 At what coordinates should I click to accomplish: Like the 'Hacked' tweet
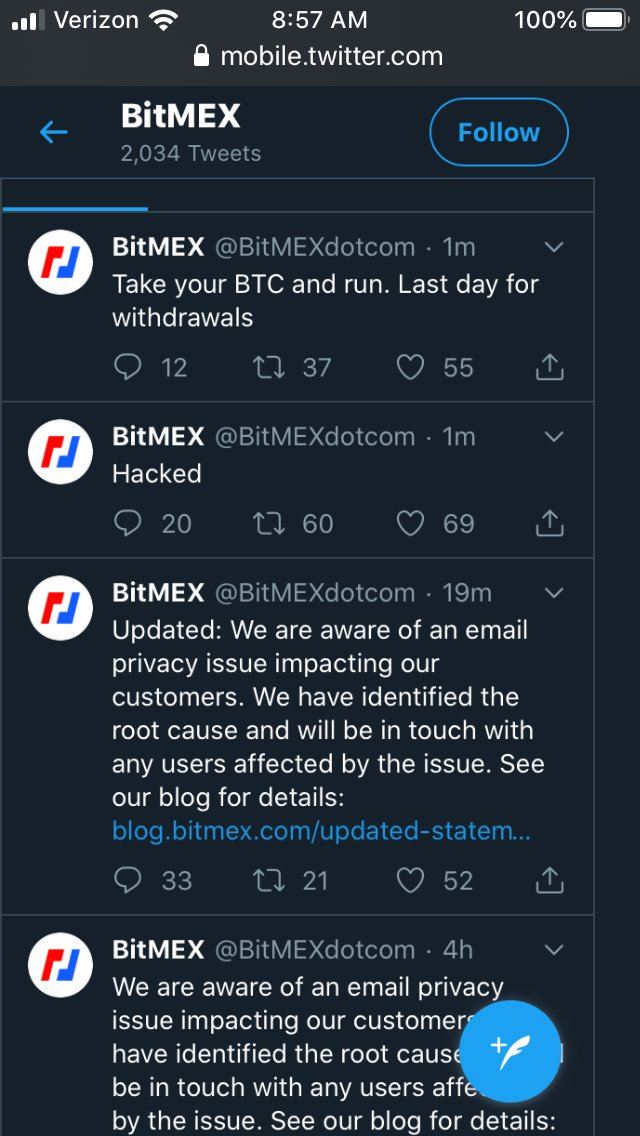[410, 523]
